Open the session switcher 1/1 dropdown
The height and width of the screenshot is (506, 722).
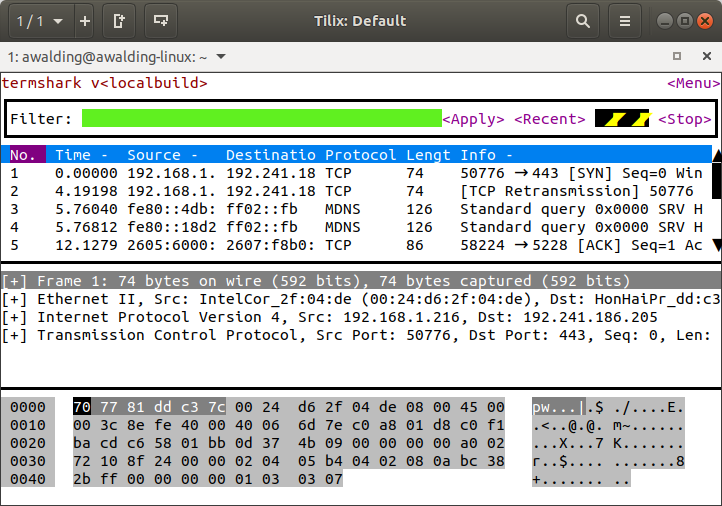tap(41, 20)
